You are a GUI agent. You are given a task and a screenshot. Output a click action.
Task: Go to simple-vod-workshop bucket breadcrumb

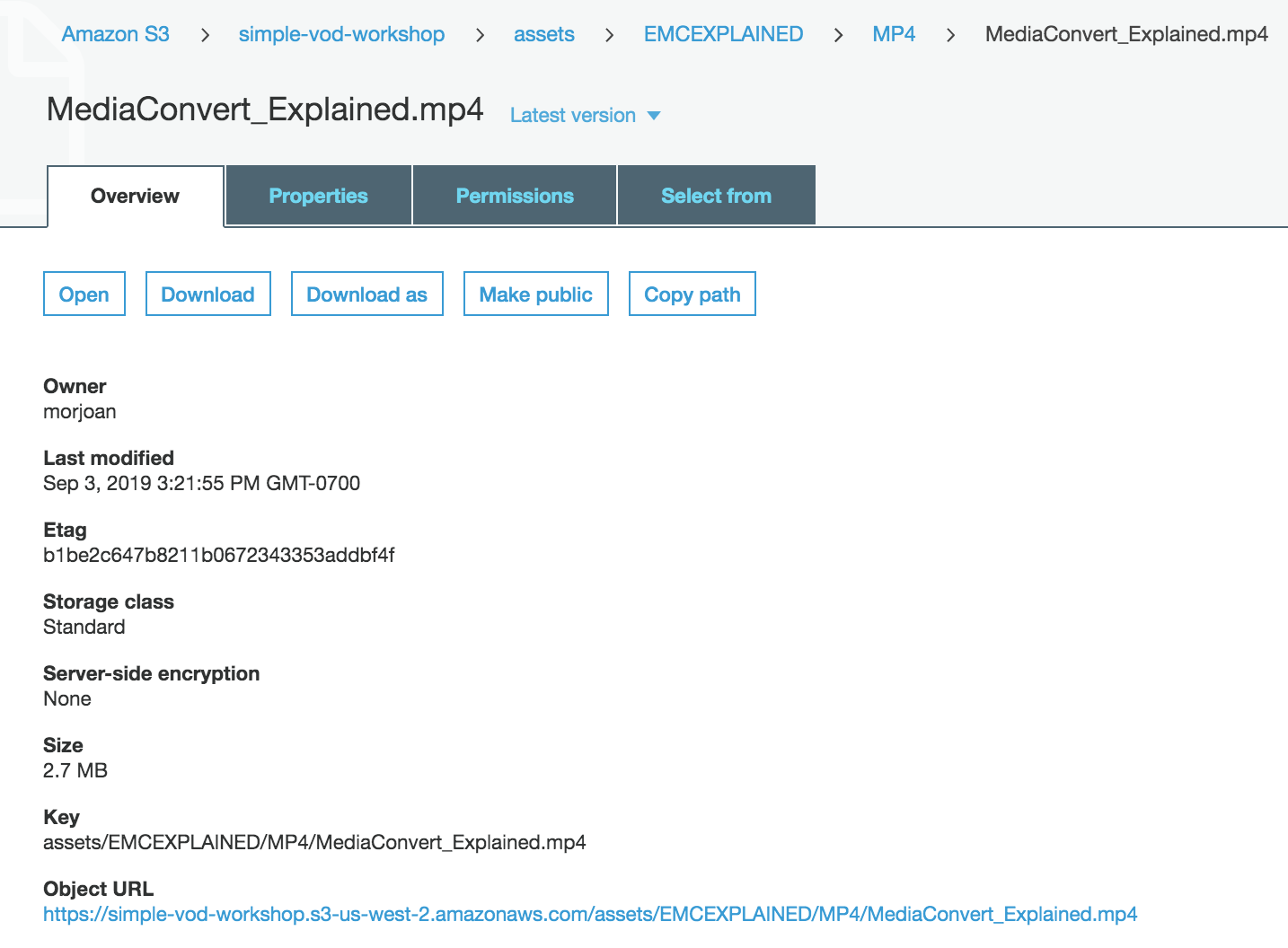(x=341, y=34)
